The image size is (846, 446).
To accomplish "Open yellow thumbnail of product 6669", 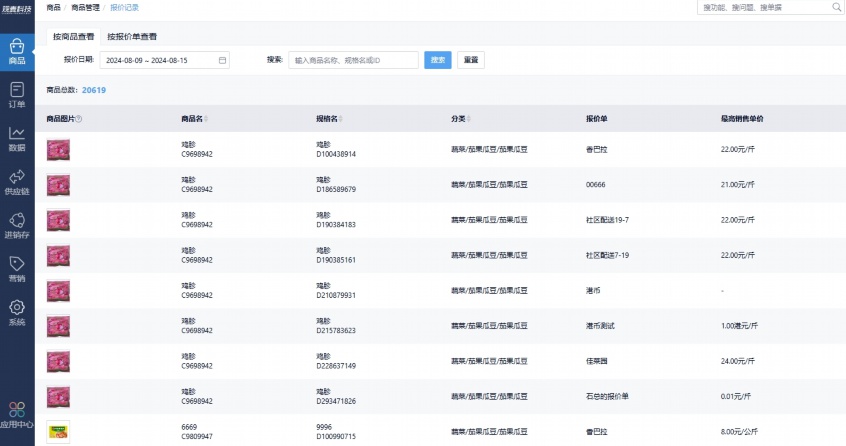I will [58, 432].
